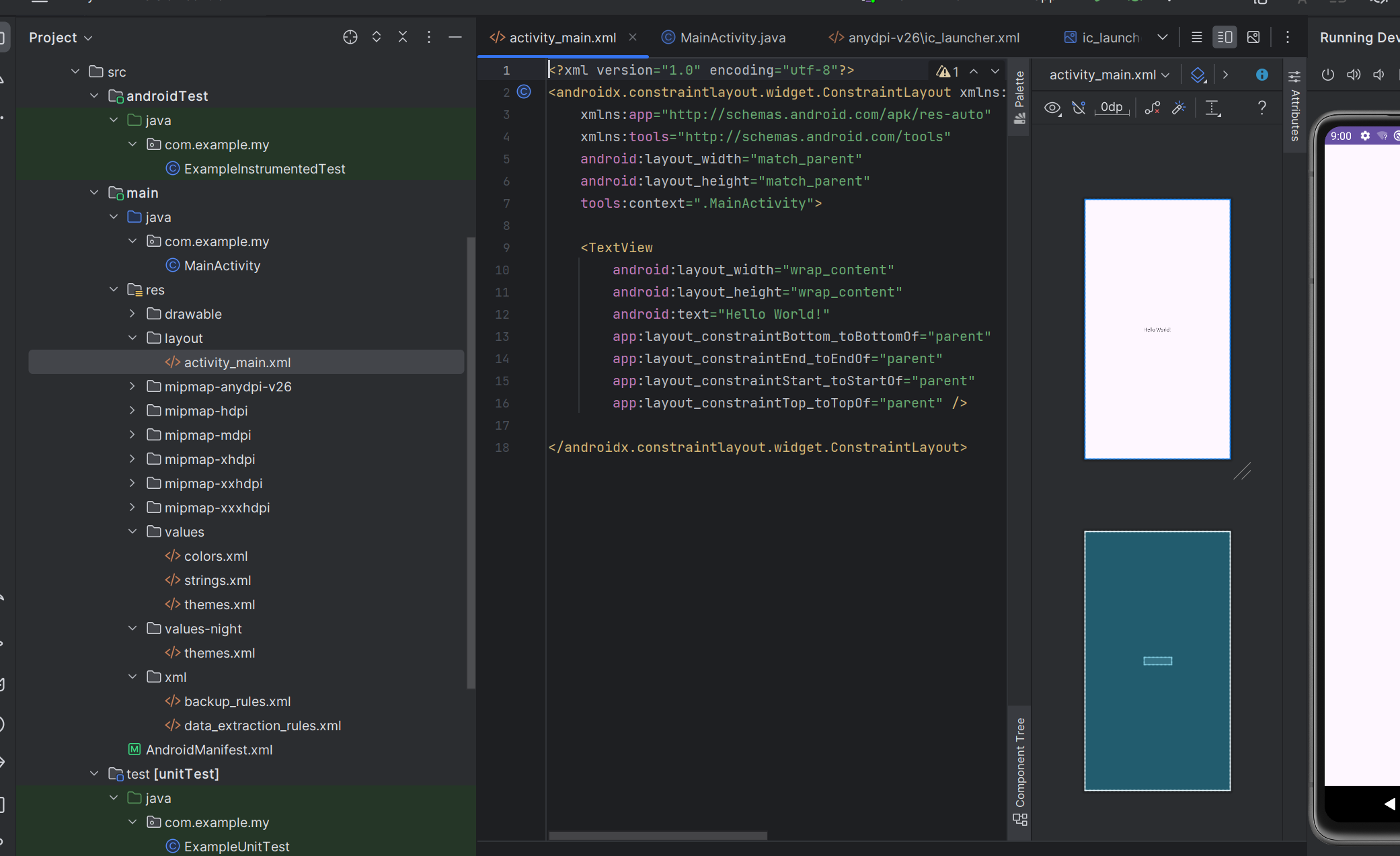
Task: Toggle autoconnect to parent magnet icon
Action: 1079,108
